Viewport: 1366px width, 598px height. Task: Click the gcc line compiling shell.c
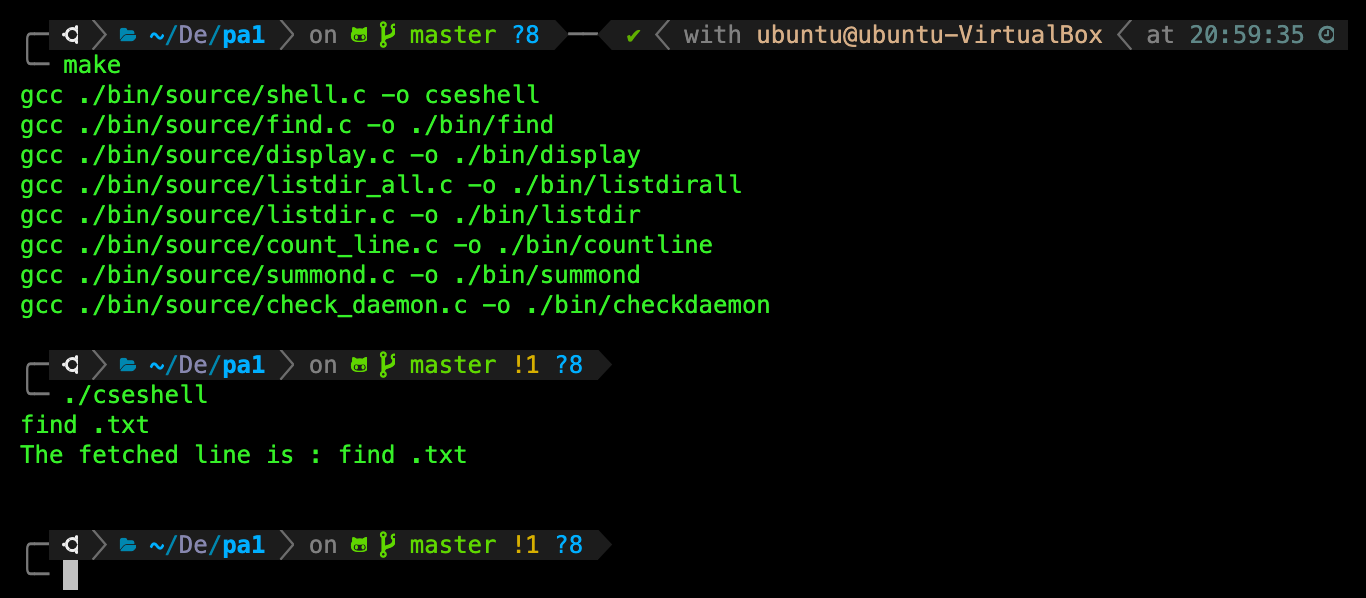pyautogui.click(x=280, y=95)
